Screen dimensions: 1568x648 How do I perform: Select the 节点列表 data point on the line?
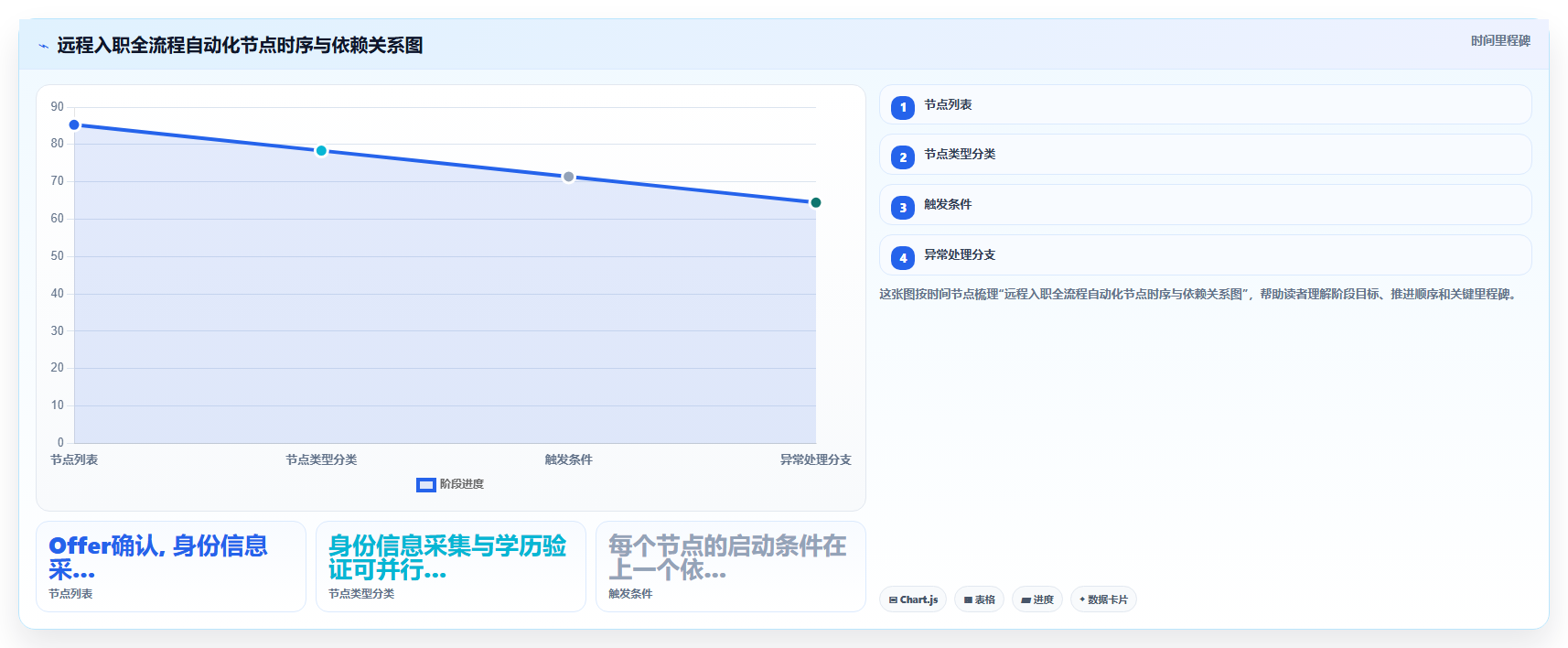pos(74,125)
